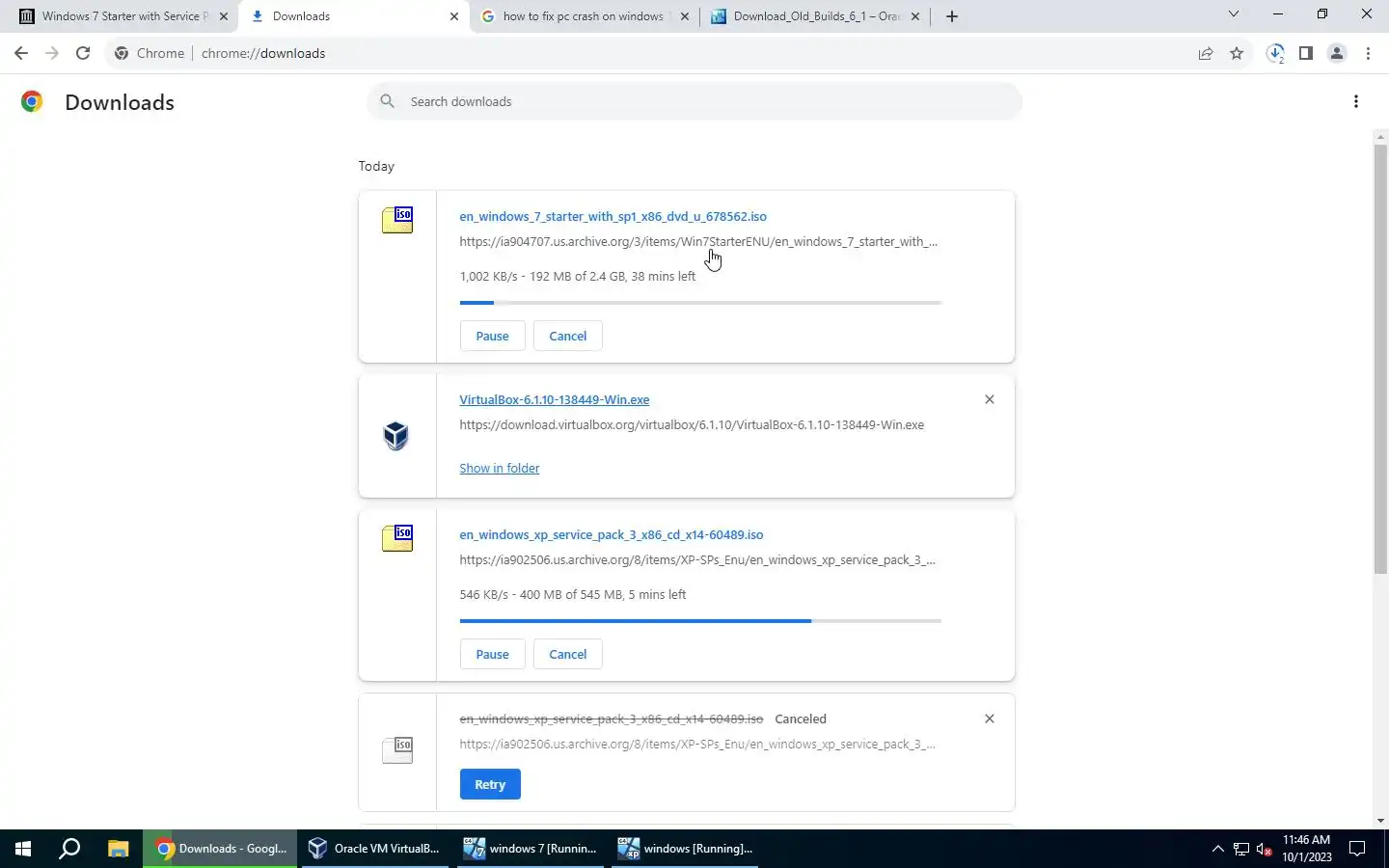Show hidden system tray icons
The height and width of the screenshot is (868, 1389).
[1217, 849]
